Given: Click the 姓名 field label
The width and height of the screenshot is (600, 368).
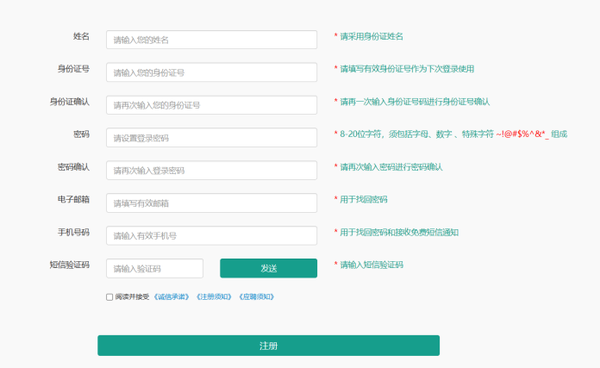Looking at the screenshot, I should pyautogui.click(x=81, y=37).
